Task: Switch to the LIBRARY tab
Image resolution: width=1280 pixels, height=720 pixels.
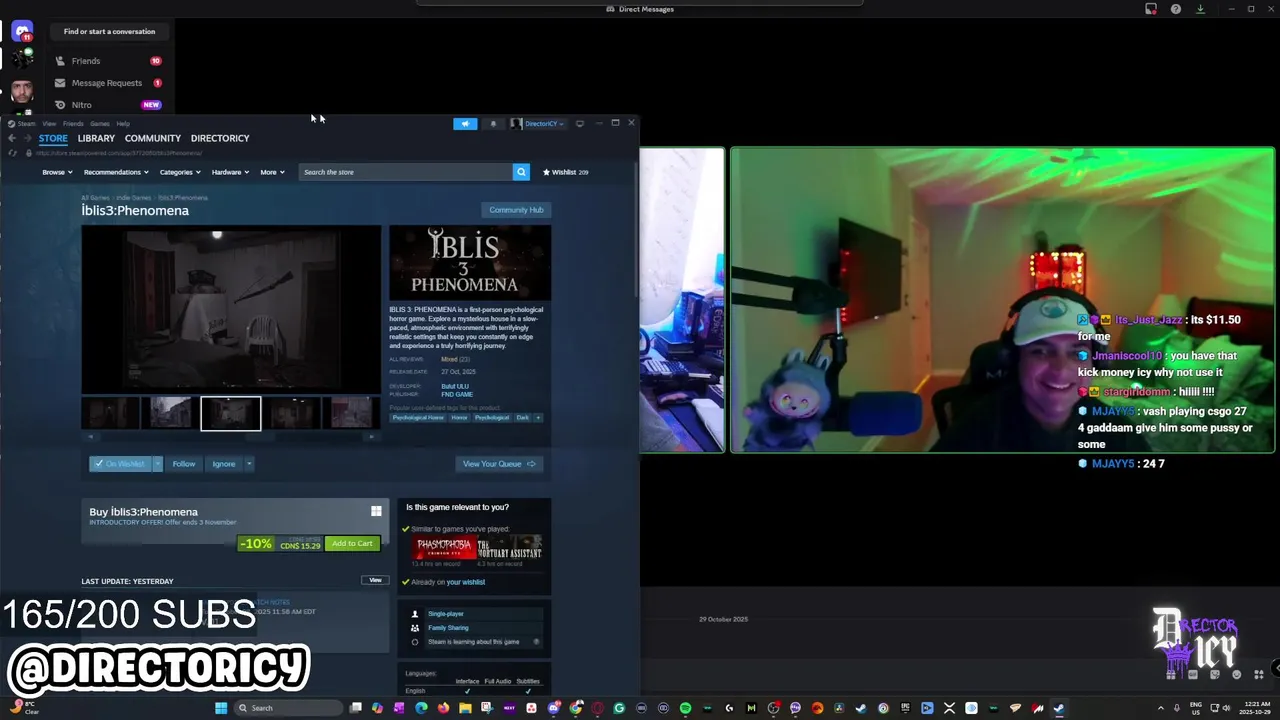Action: (x=96, y=138)
